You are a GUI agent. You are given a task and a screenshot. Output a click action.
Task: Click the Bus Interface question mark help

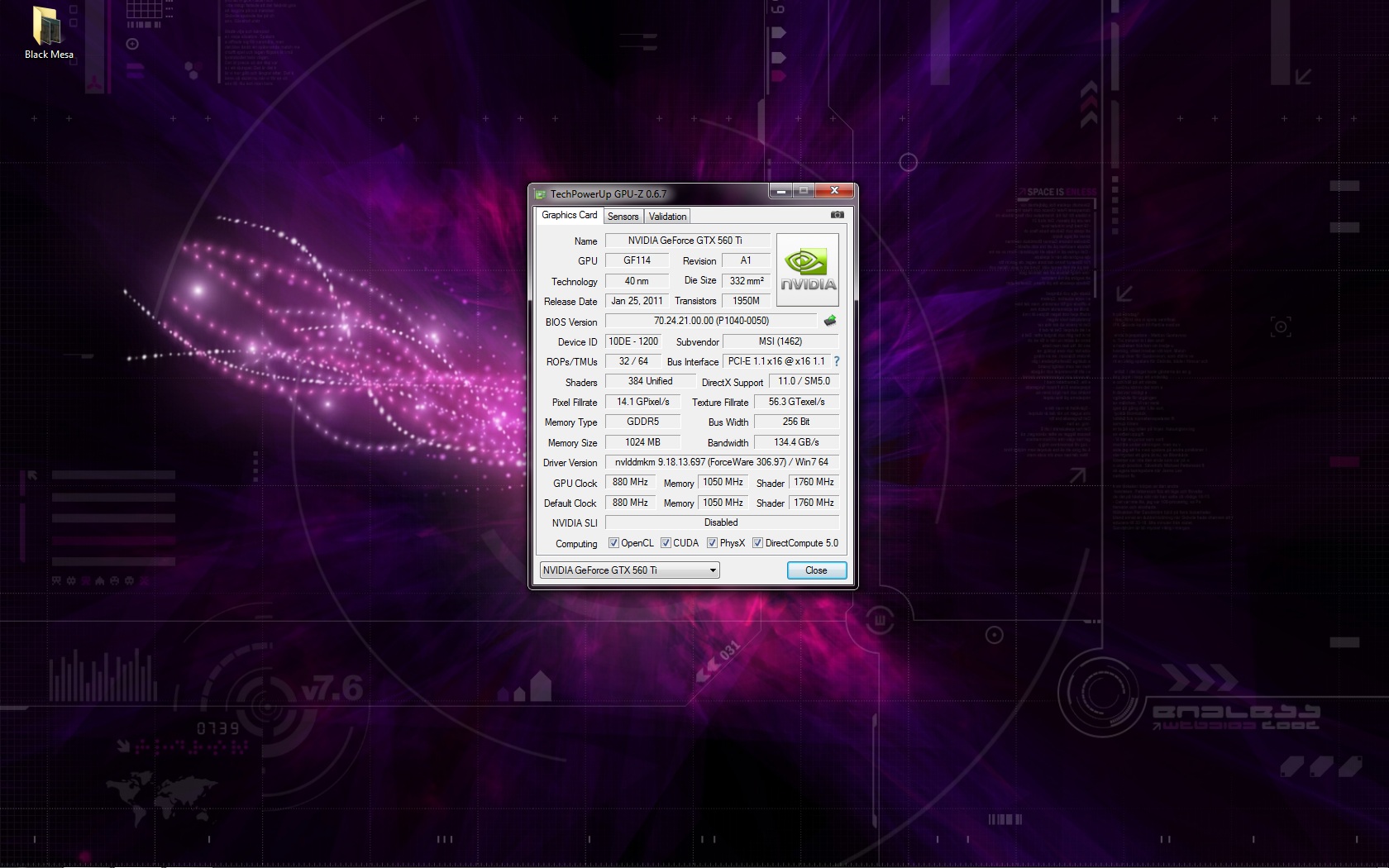click(x=837, y=361)
